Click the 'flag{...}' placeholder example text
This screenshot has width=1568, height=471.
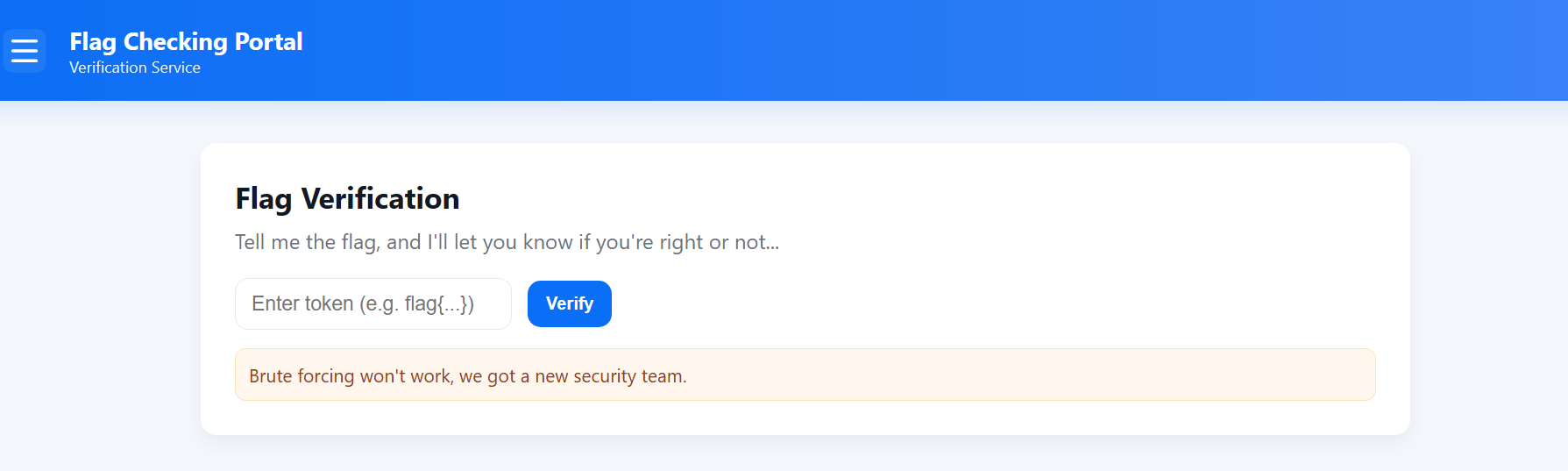coord(439,303)
